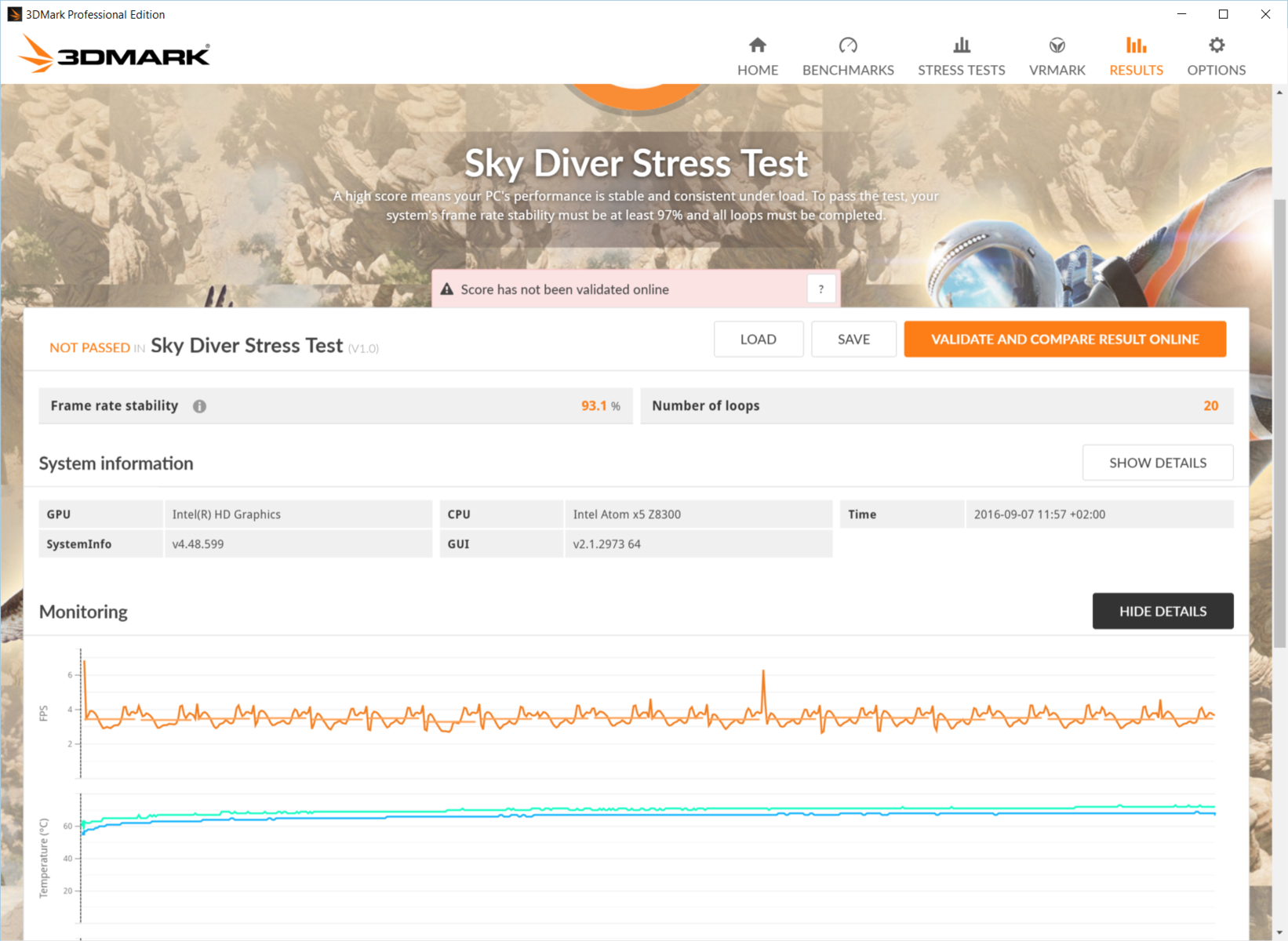The width and height of the screenshot is (1288, 941).
Task: Click the scrollbar up arrow
Action: point(1279,93)
